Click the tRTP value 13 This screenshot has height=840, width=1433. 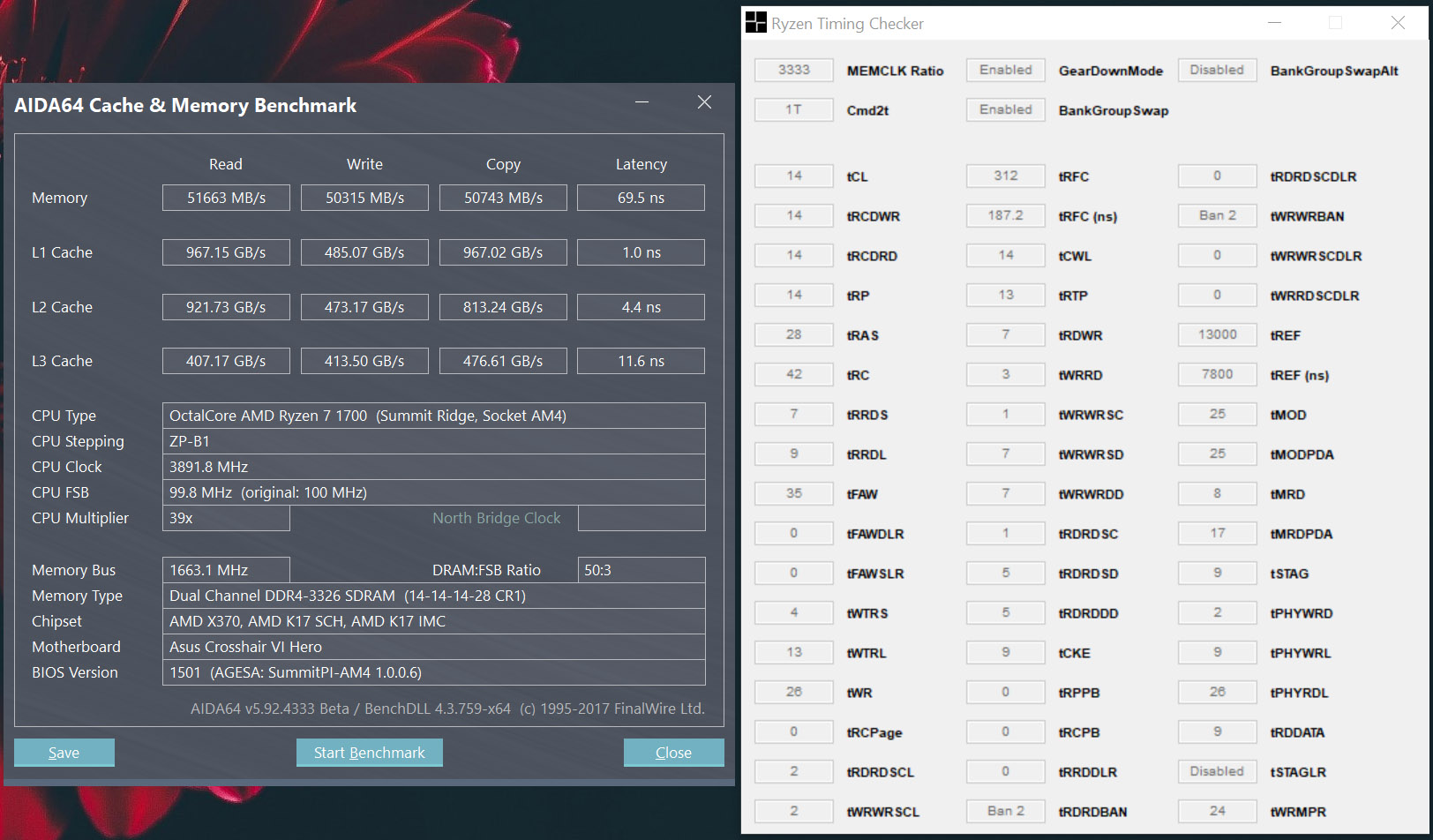pyautogui.click(x=1006, y=295)
